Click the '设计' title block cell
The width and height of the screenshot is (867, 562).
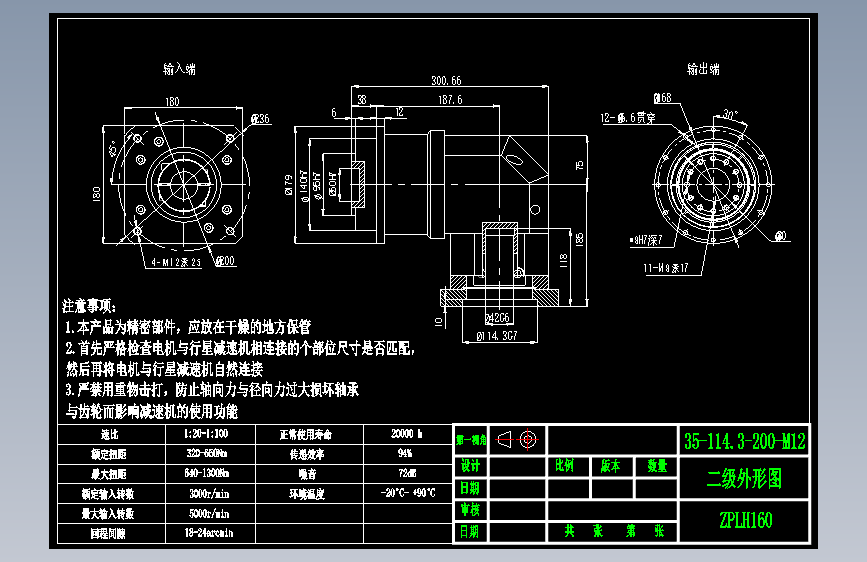471,466
